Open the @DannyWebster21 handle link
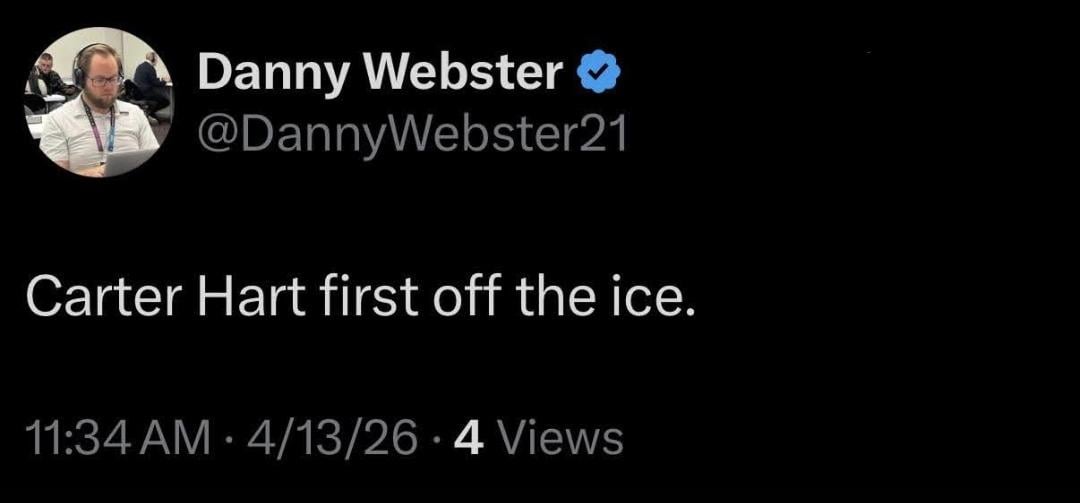 coord(413,135)
